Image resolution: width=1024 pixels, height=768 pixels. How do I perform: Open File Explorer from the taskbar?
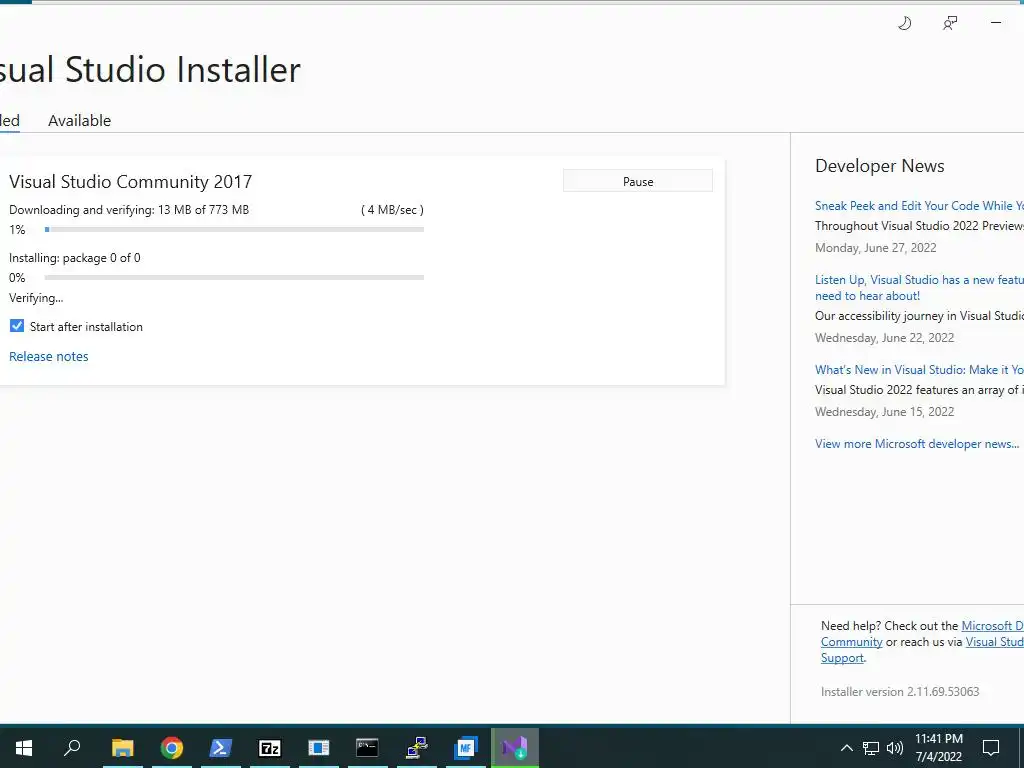pos(122,748)
